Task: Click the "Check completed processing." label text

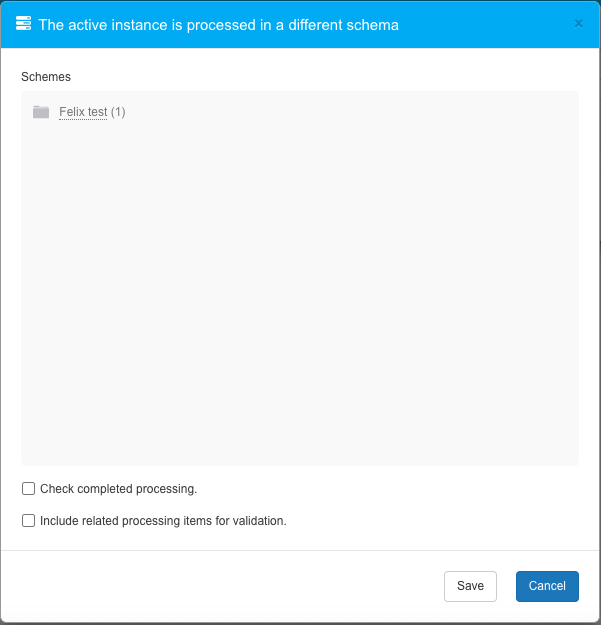Action: pyautogui.click(x=118, y=489)
